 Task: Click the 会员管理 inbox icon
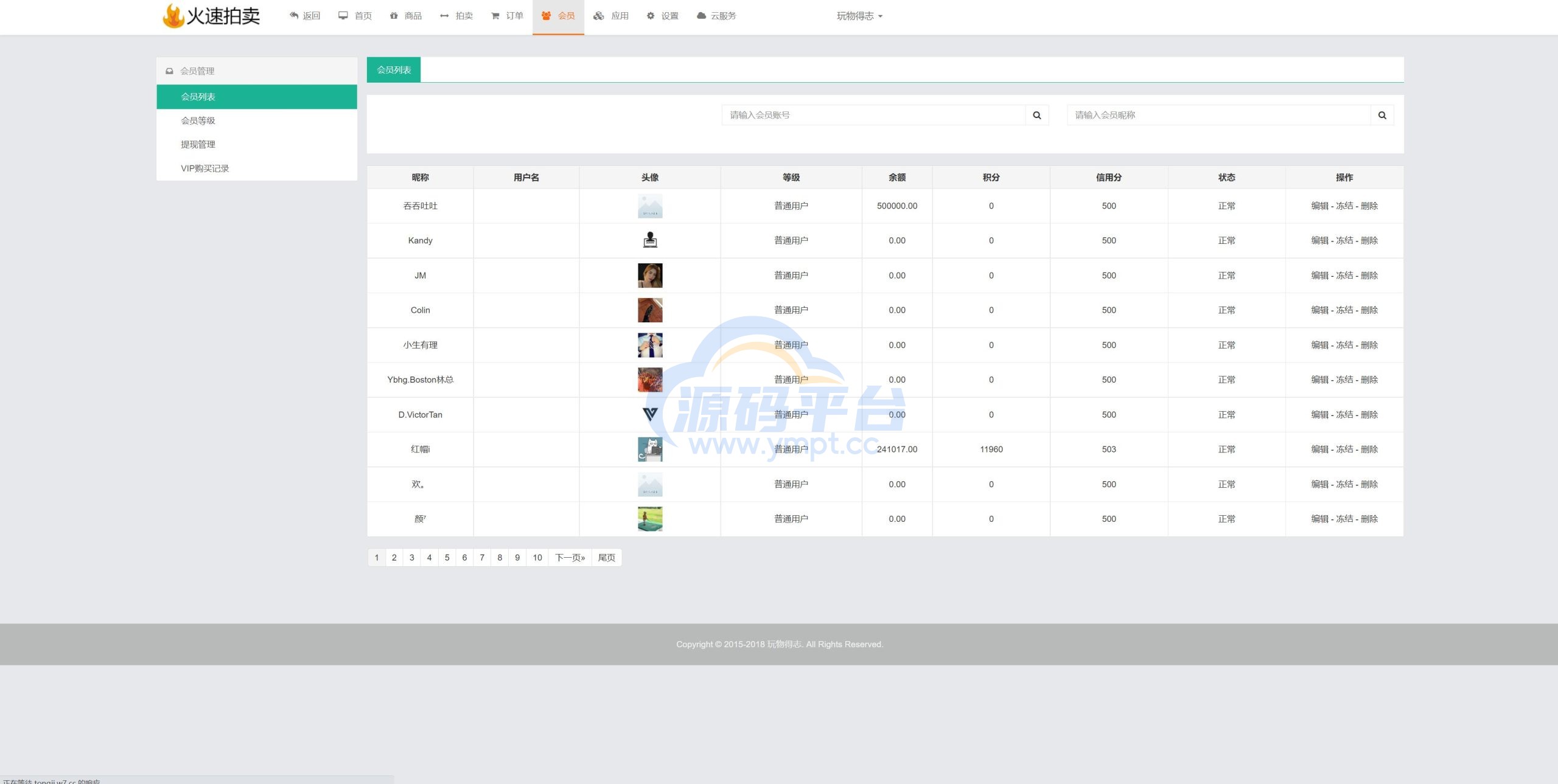169,71
